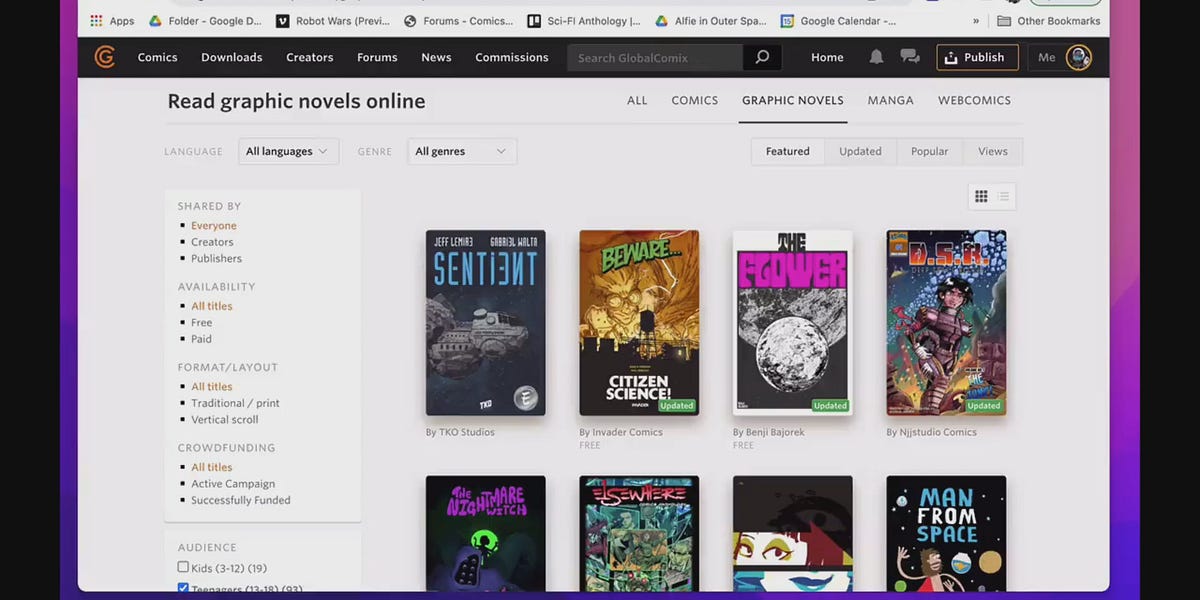Click the search magnifying glass
The image size is (1200, 600).
click(762, 57)
